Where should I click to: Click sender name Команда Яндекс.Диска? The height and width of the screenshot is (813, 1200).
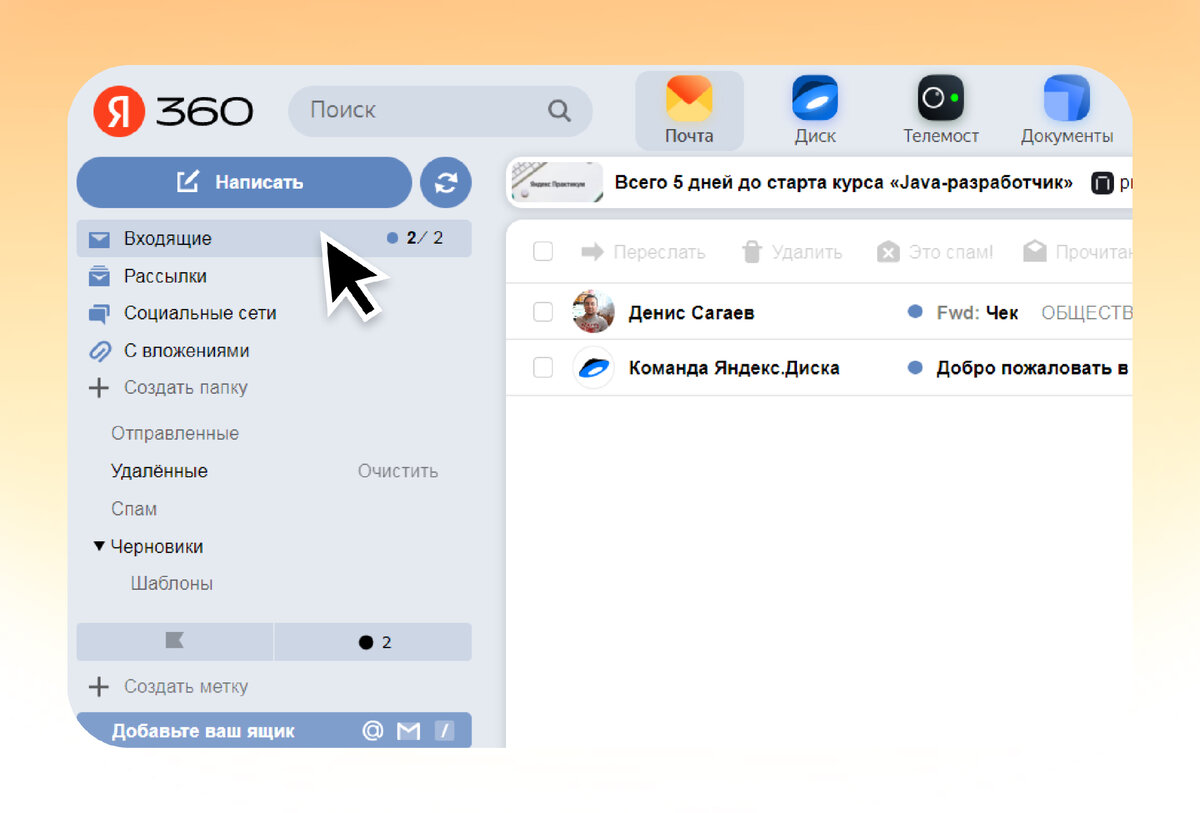(734, 368)
